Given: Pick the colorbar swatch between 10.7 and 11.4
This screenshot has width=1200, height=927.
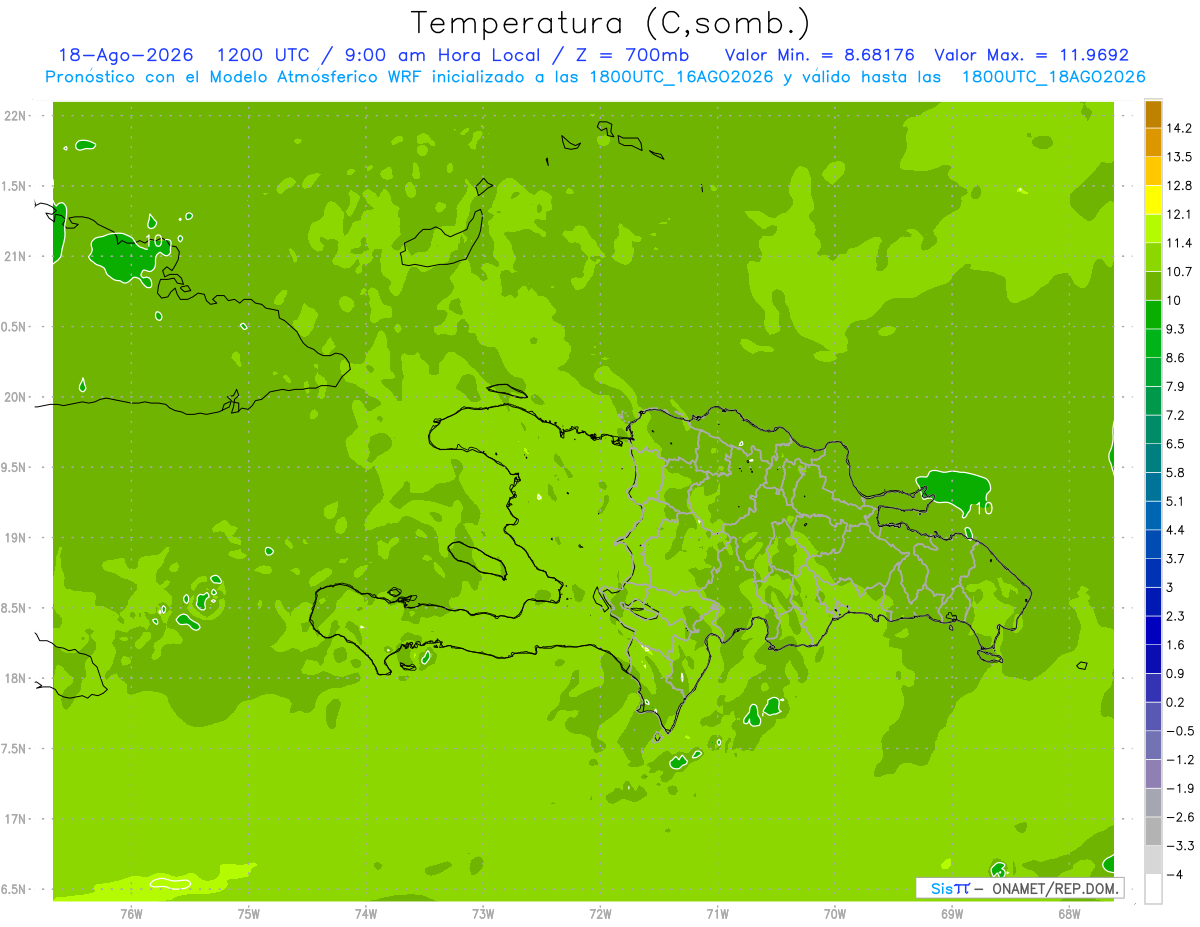Looking at the screenshot, I should pos(1153,257).
